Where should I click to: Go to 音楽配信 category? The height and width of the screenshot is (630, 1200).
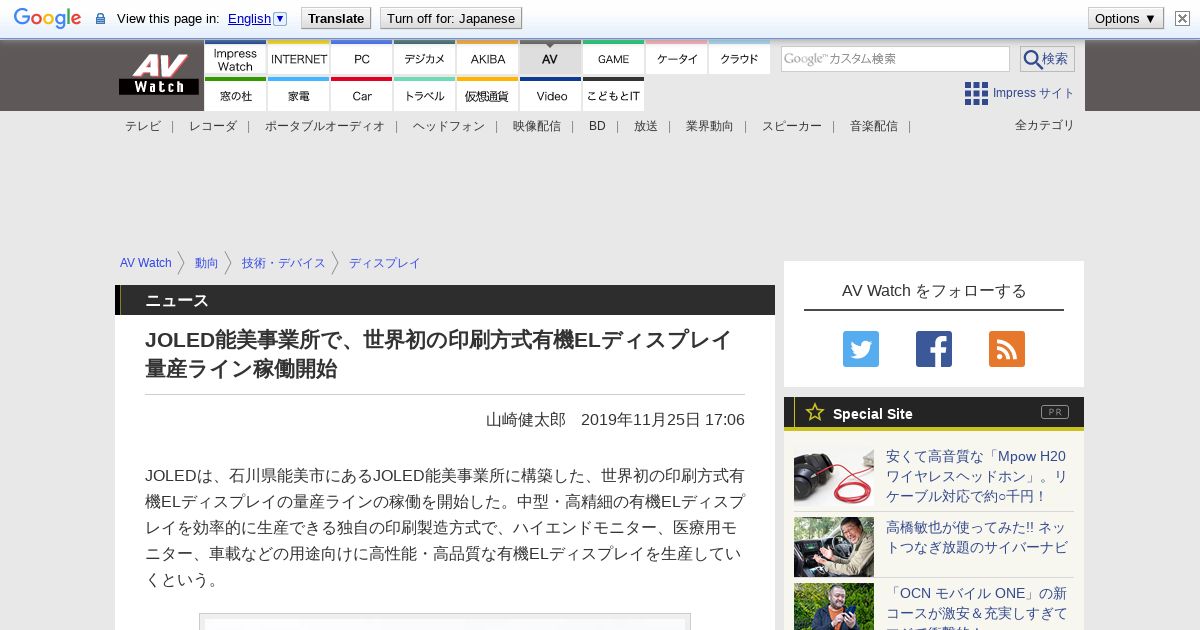pyautogui.click(x=874, y=126)
